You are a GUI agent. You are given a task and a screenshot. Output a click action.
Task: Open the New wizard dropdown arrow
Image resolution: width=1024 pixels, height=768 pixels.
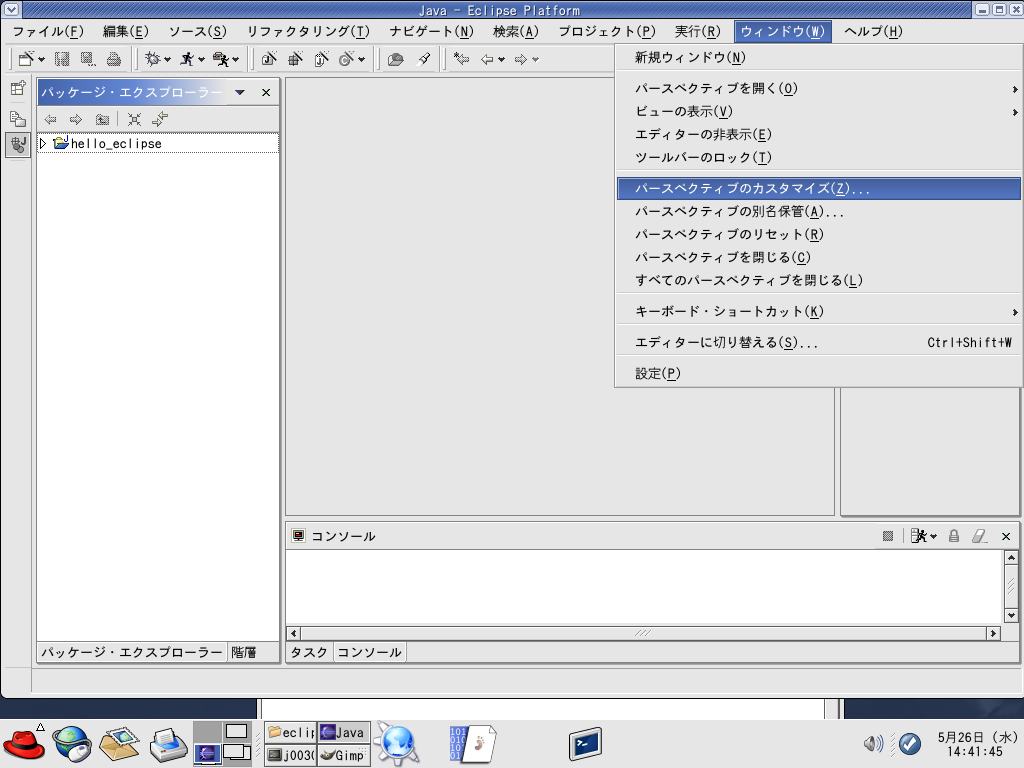tap(42, 60)
